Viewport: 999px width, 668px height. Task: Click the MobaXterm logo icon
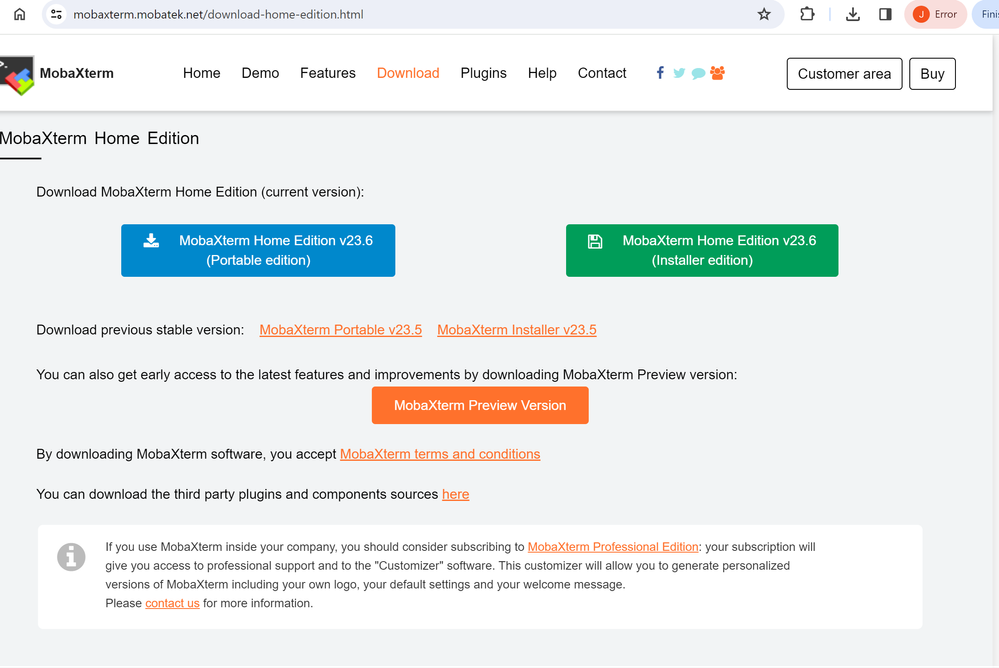pos(17,74)
